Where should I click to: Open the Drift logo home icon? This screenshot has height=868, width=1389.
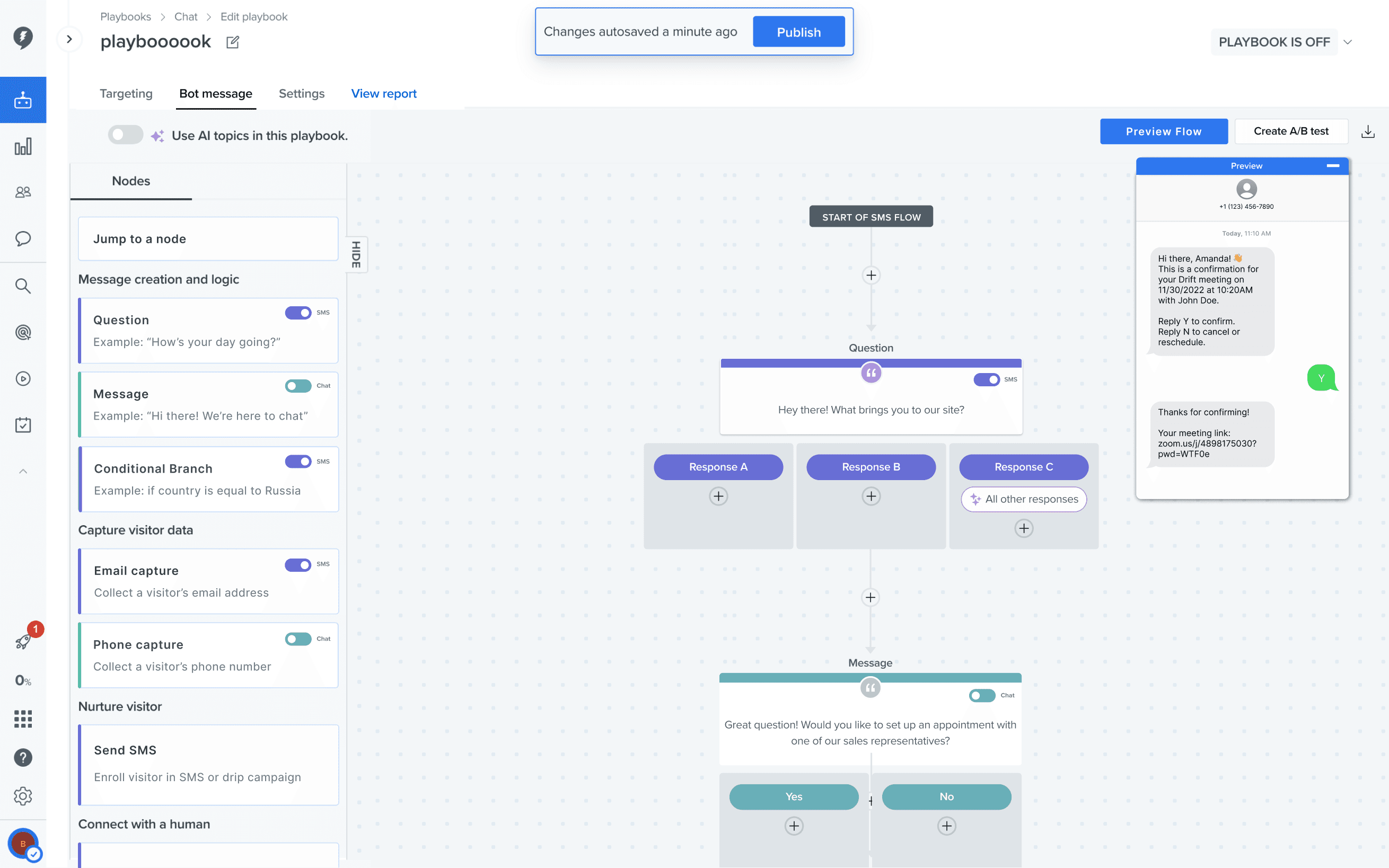[23, 38]
